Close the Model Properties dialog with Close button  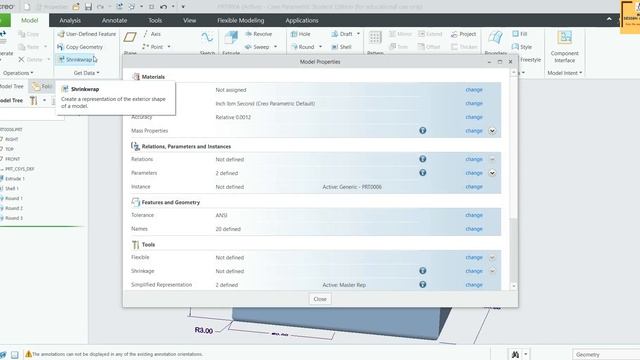tap(320, 299)
